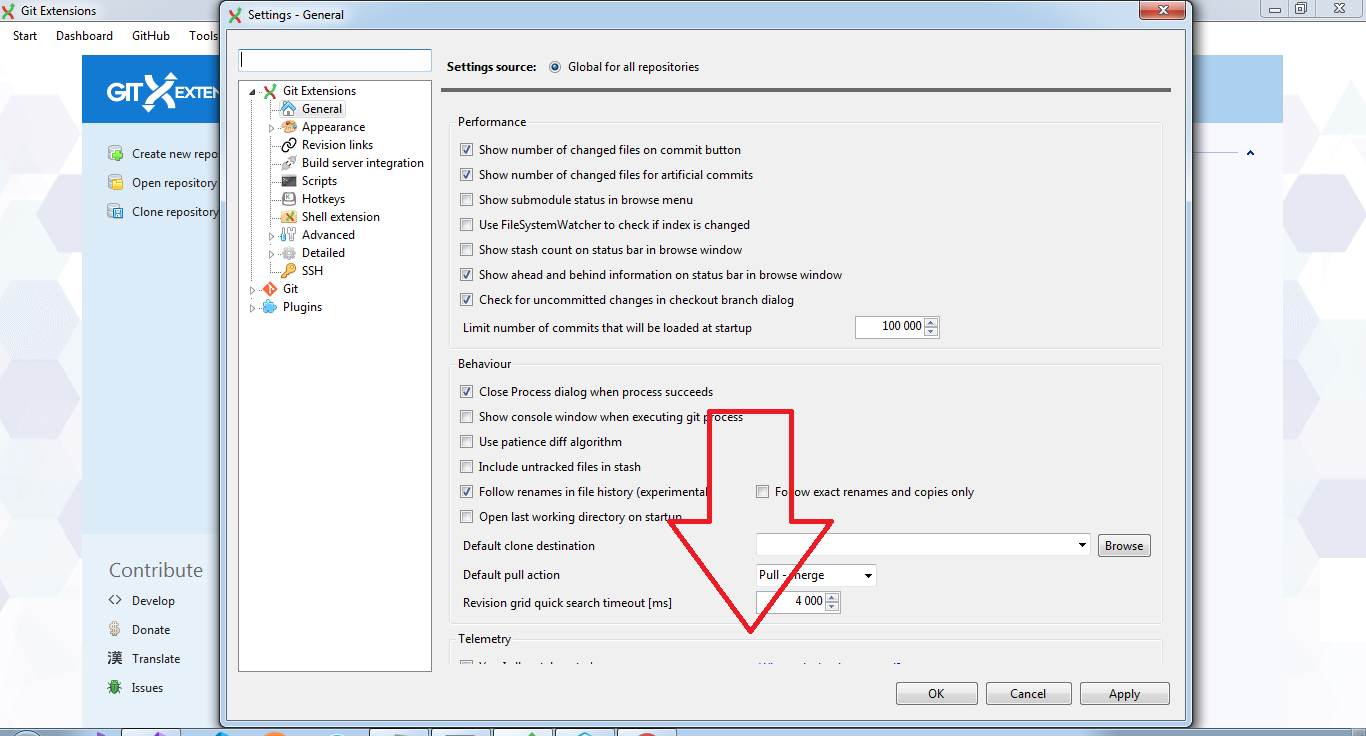Viewport: 1366px width, 736px height.
Task: Disable Close Process dialog when process succeeds
Action: click(x=466, y=391)
